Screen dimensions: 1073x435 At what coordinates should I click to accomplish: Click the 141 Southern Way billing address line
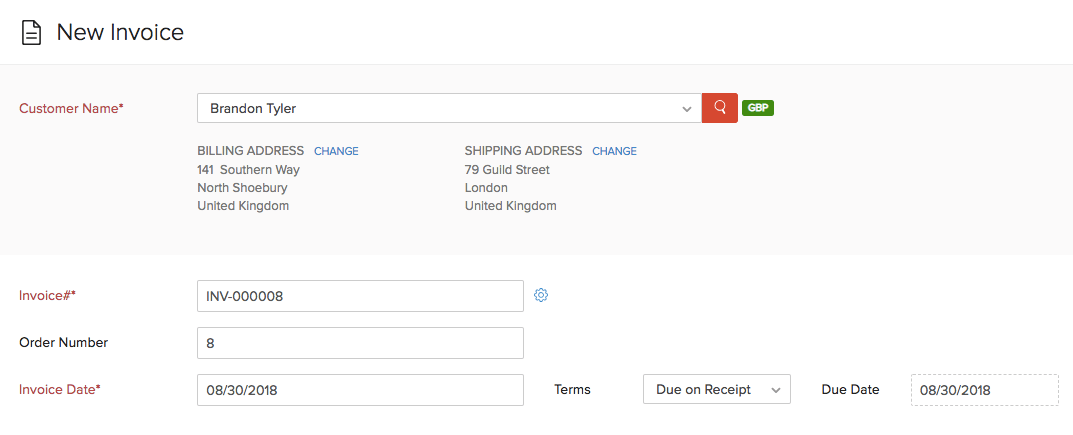pyautogui.click(x=249, y=170)
